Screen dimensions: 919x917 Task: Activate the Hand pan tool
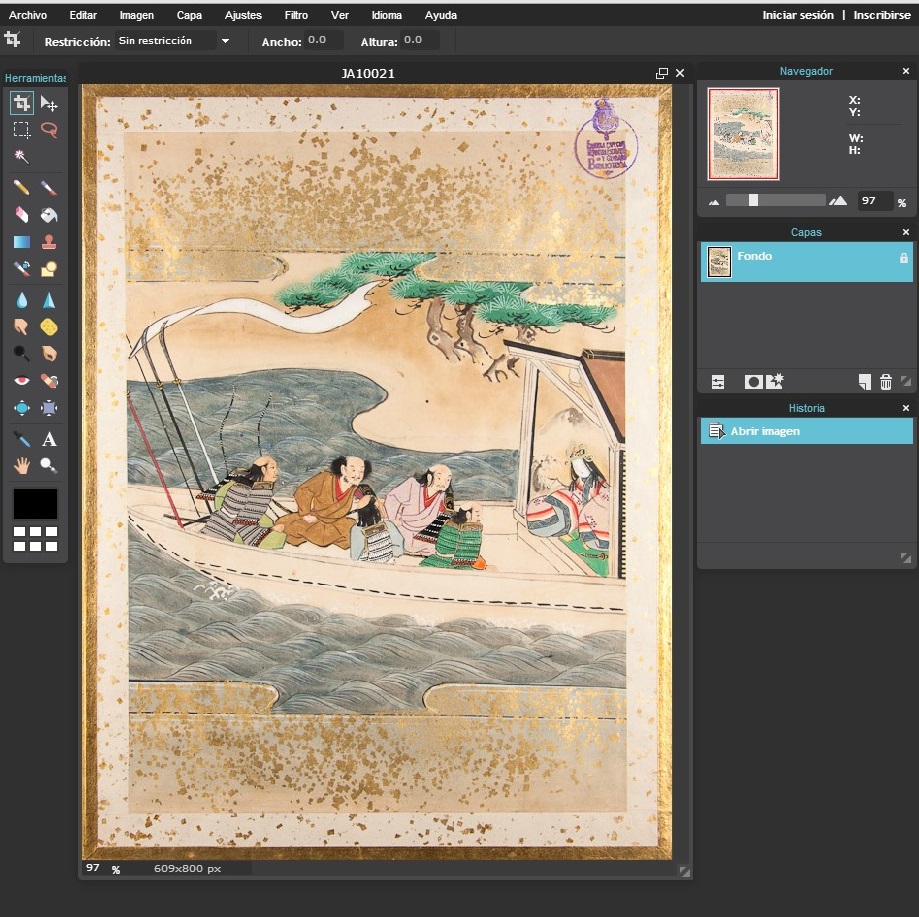pyautogui.click(x=22, y=465)
